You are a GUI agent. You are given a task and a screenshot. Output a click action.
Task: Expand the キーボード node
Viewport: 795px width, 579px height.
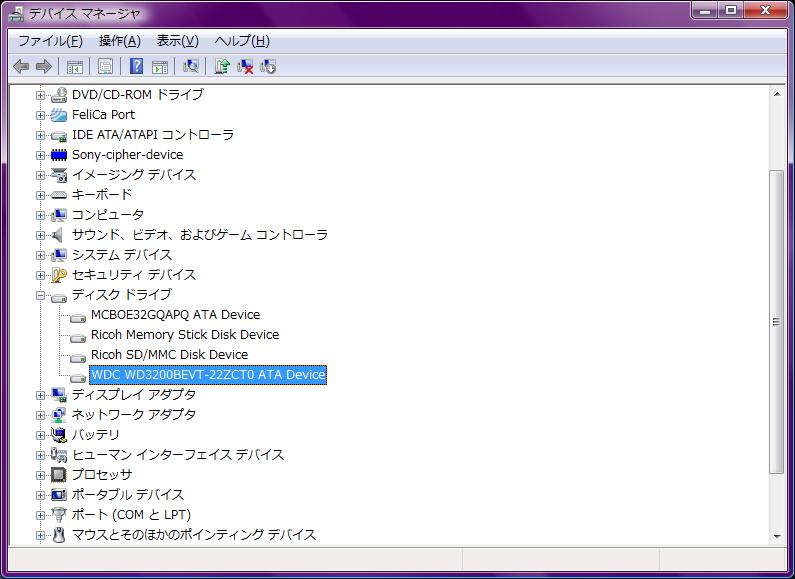coord(40,195)
